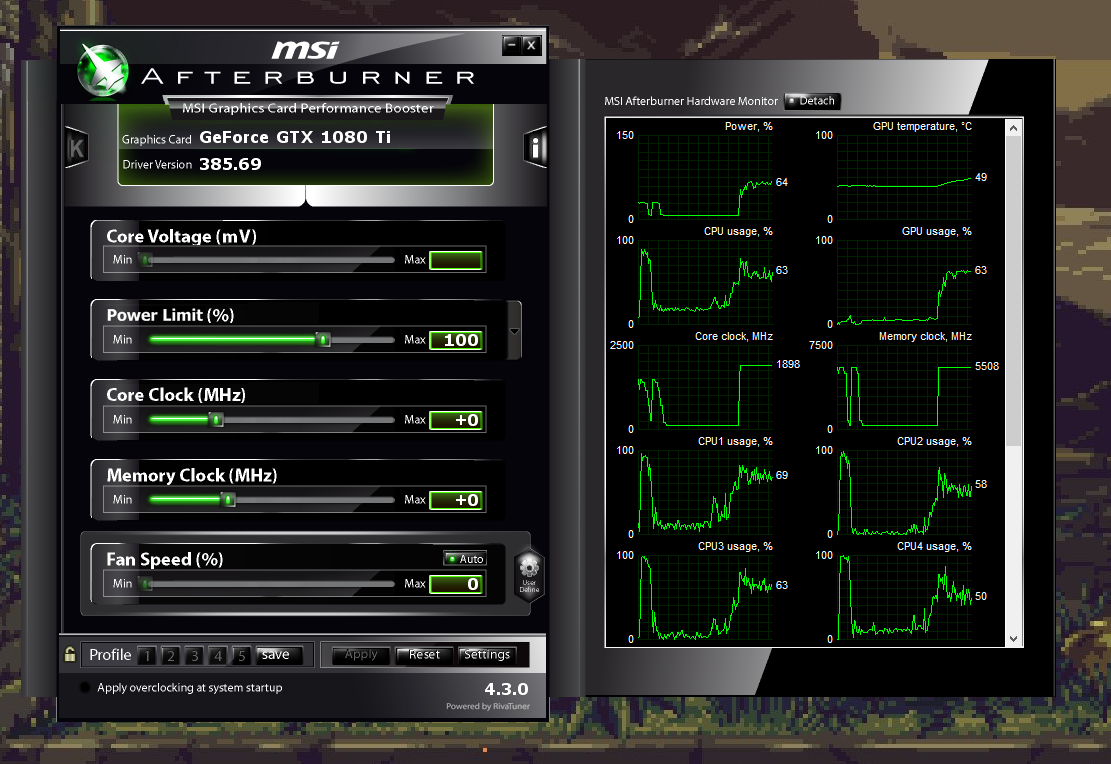Click monitor scrollbar down arrow
Viewport: 1111px width, 764px height.
pyautogui.click(x=1013, y=639)
